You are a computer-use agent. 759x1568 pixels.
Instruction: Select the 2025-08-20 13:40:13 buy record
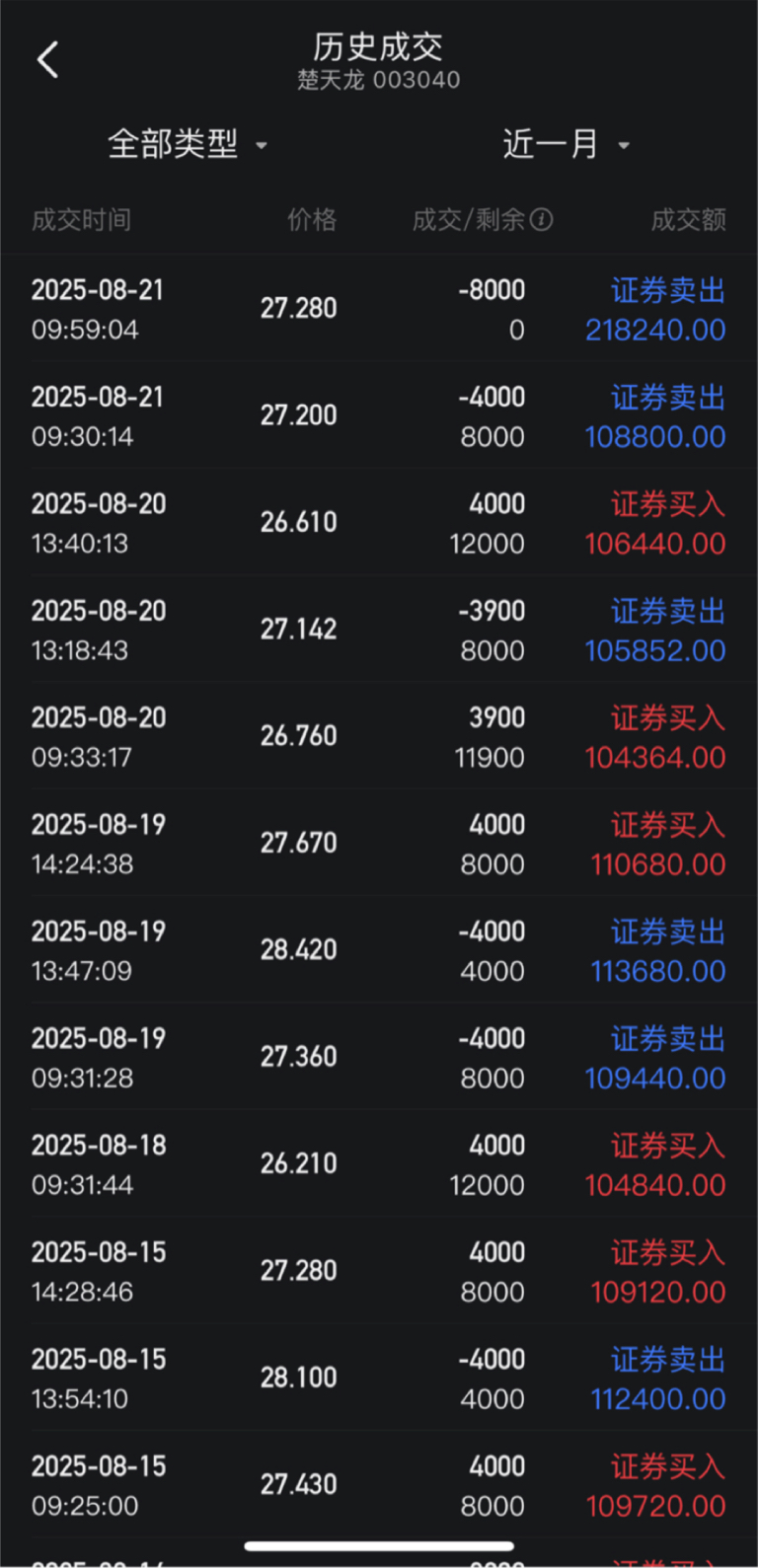pyautogui.click(x=379, y=523)
